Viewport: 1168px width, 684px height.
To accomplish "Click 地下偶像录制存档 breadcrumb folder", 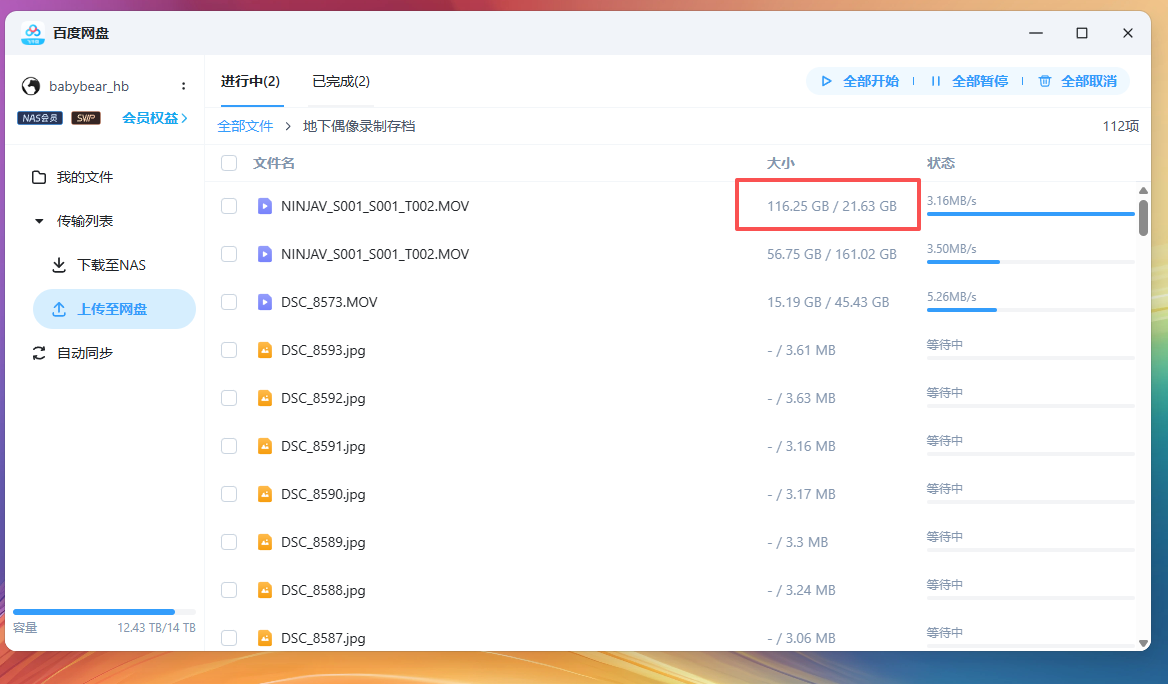I will (359, 127).
